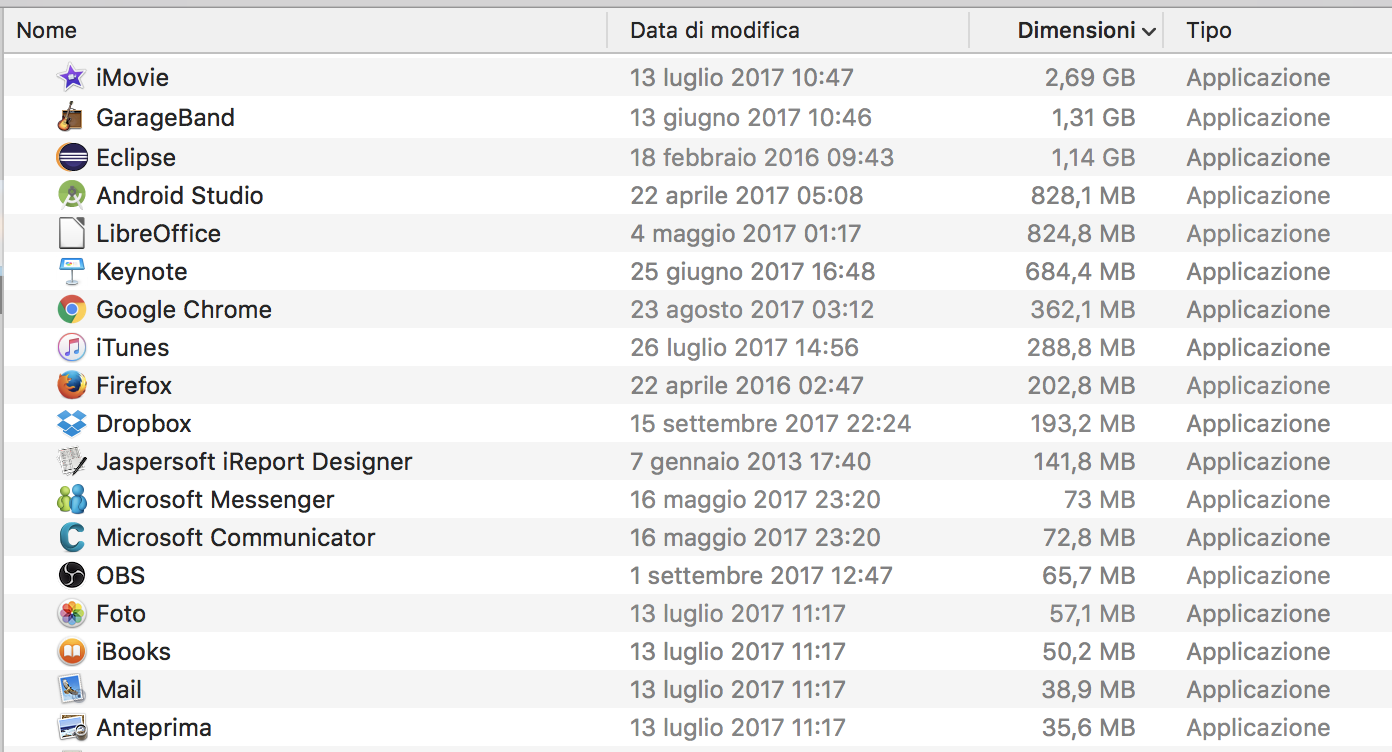Sort by the Nome column header

47,30
